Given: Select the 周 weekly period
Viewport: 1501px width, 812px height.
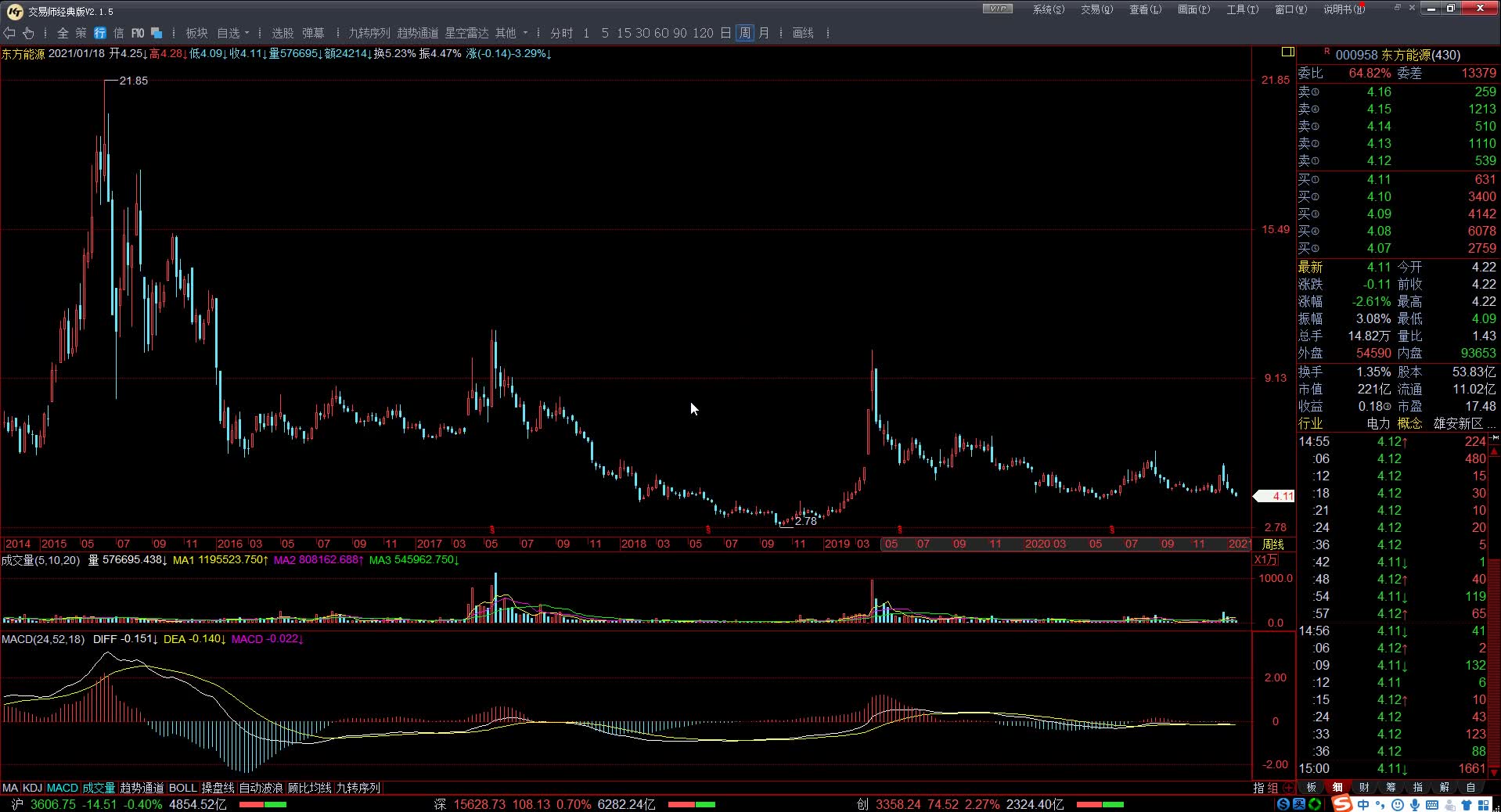Looking at the screenshot, I should (745, 33).
